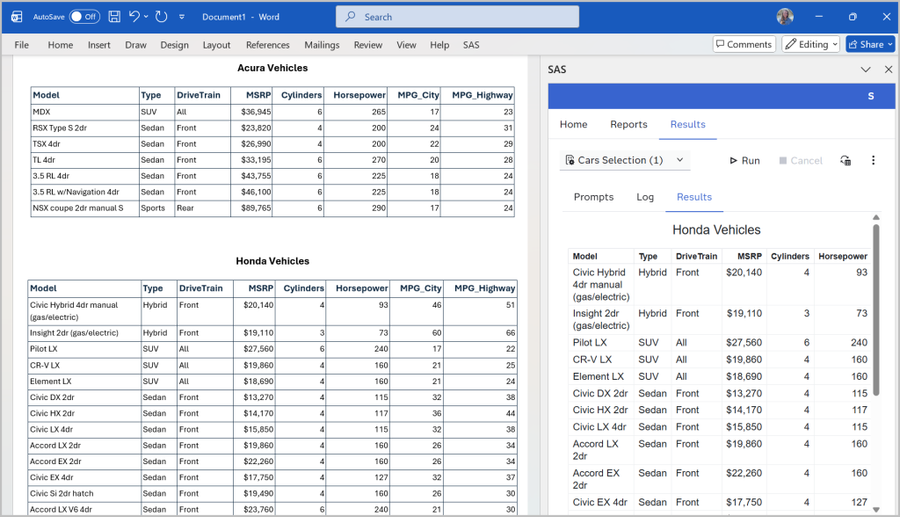Open the Help ribbon tab
900x517 pixels.
(440, 45)
